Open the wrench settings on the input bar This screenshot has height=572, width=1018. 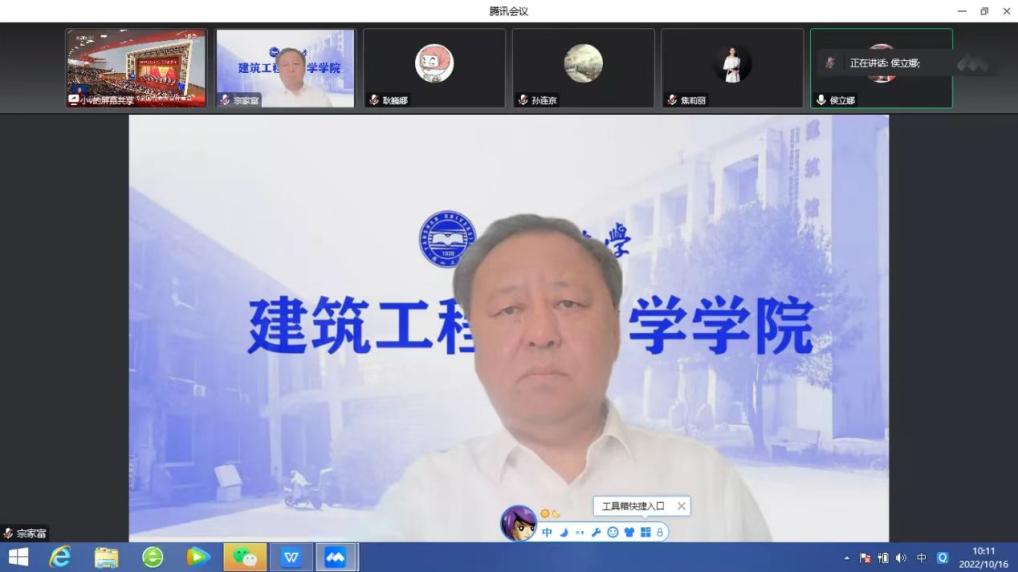[596, 533]
